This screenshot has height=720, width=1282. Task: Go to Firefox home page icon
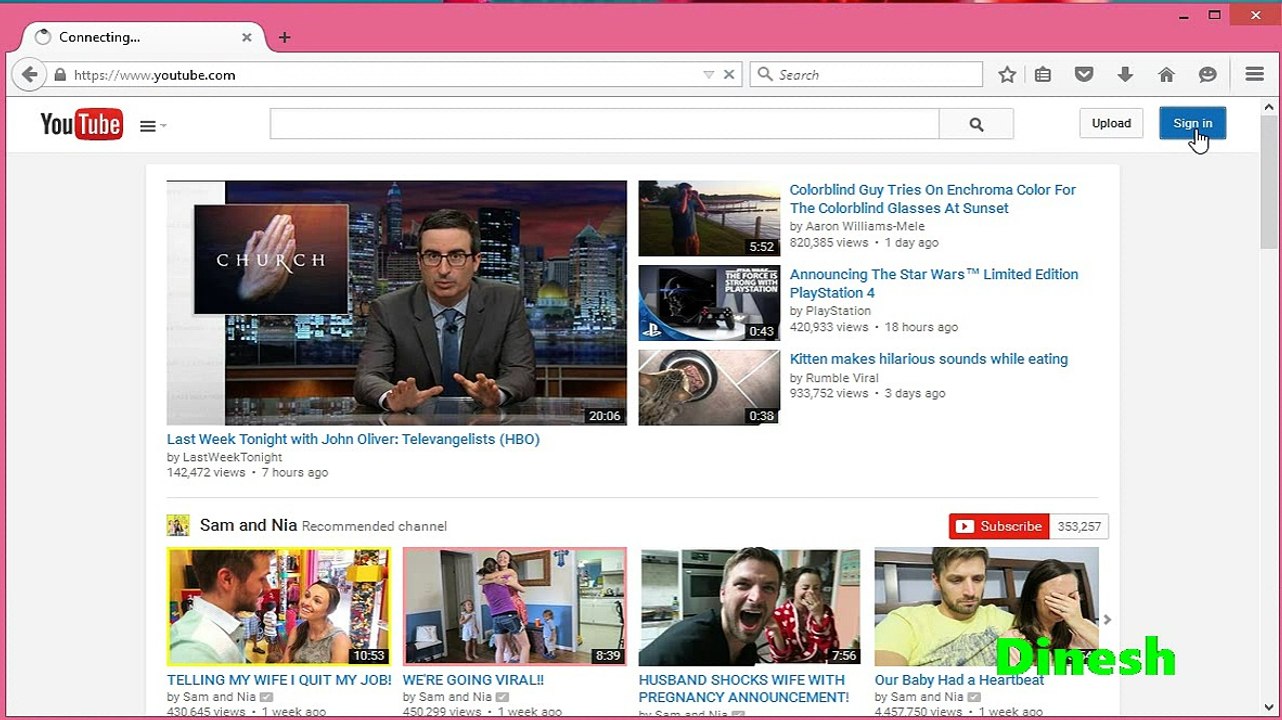point(1166,74)
